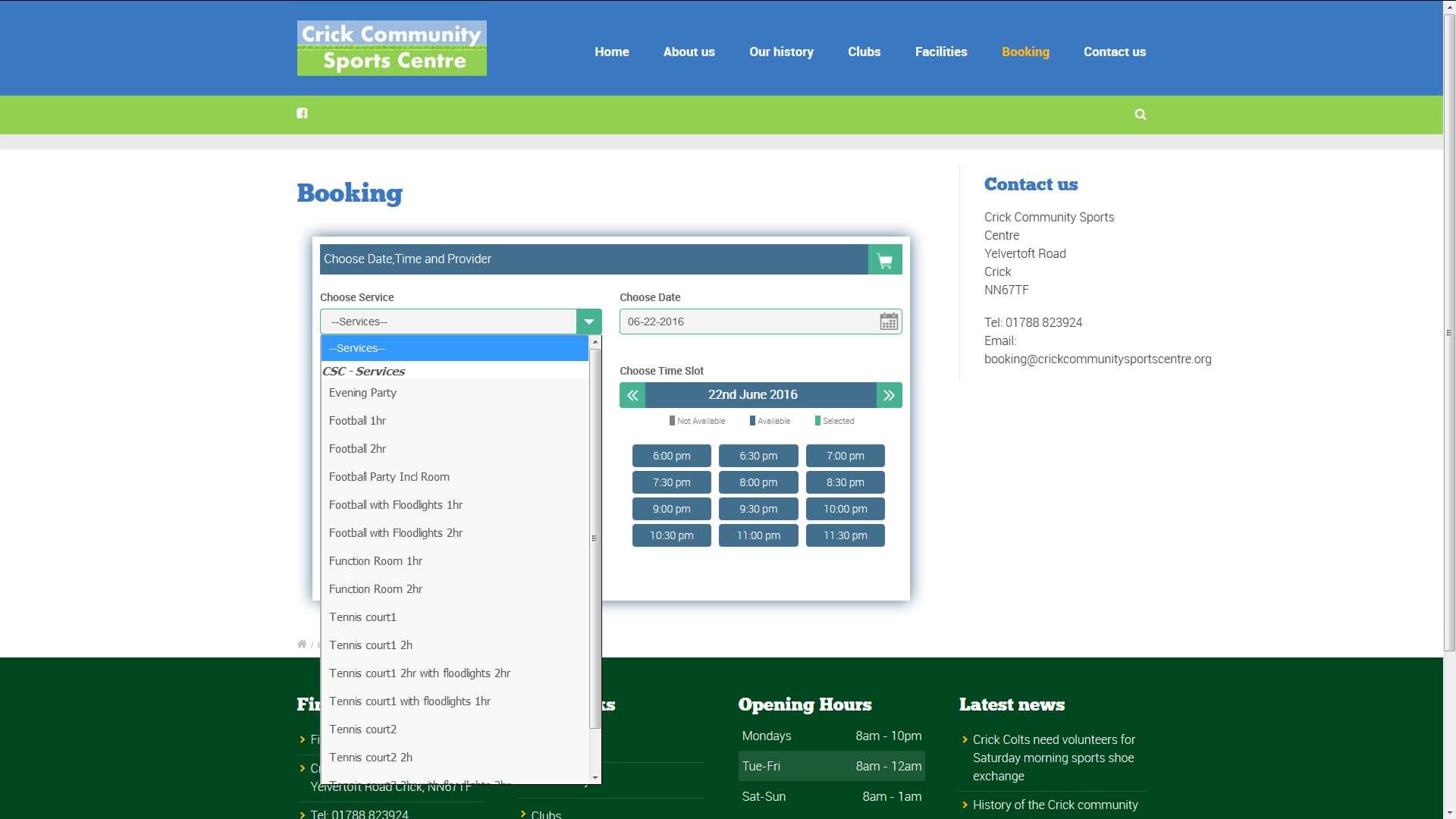
Task: Select the 11:00 pm time slot
Action: point(758,535)
